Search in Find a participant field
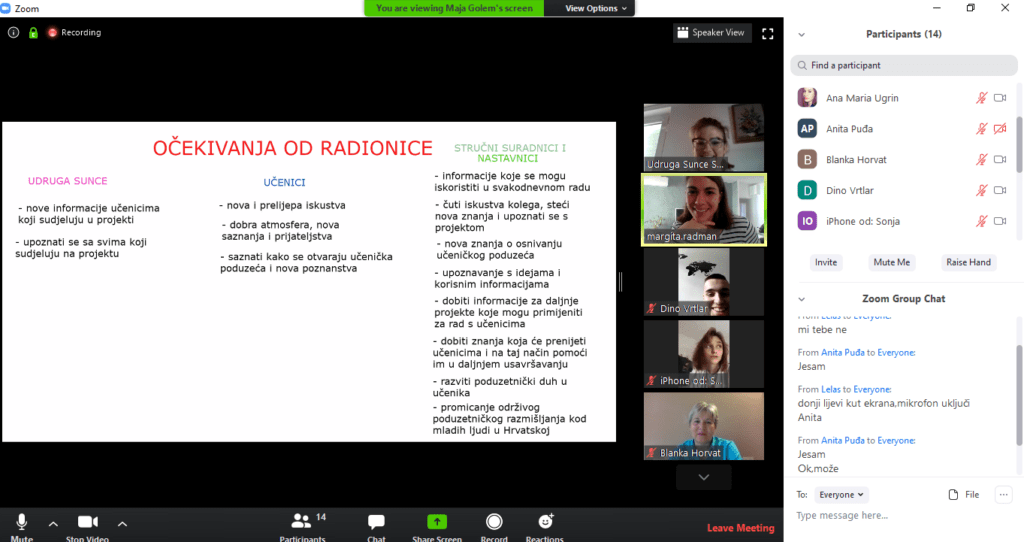The image size is (1024, 542). click(x=904, y=65)
